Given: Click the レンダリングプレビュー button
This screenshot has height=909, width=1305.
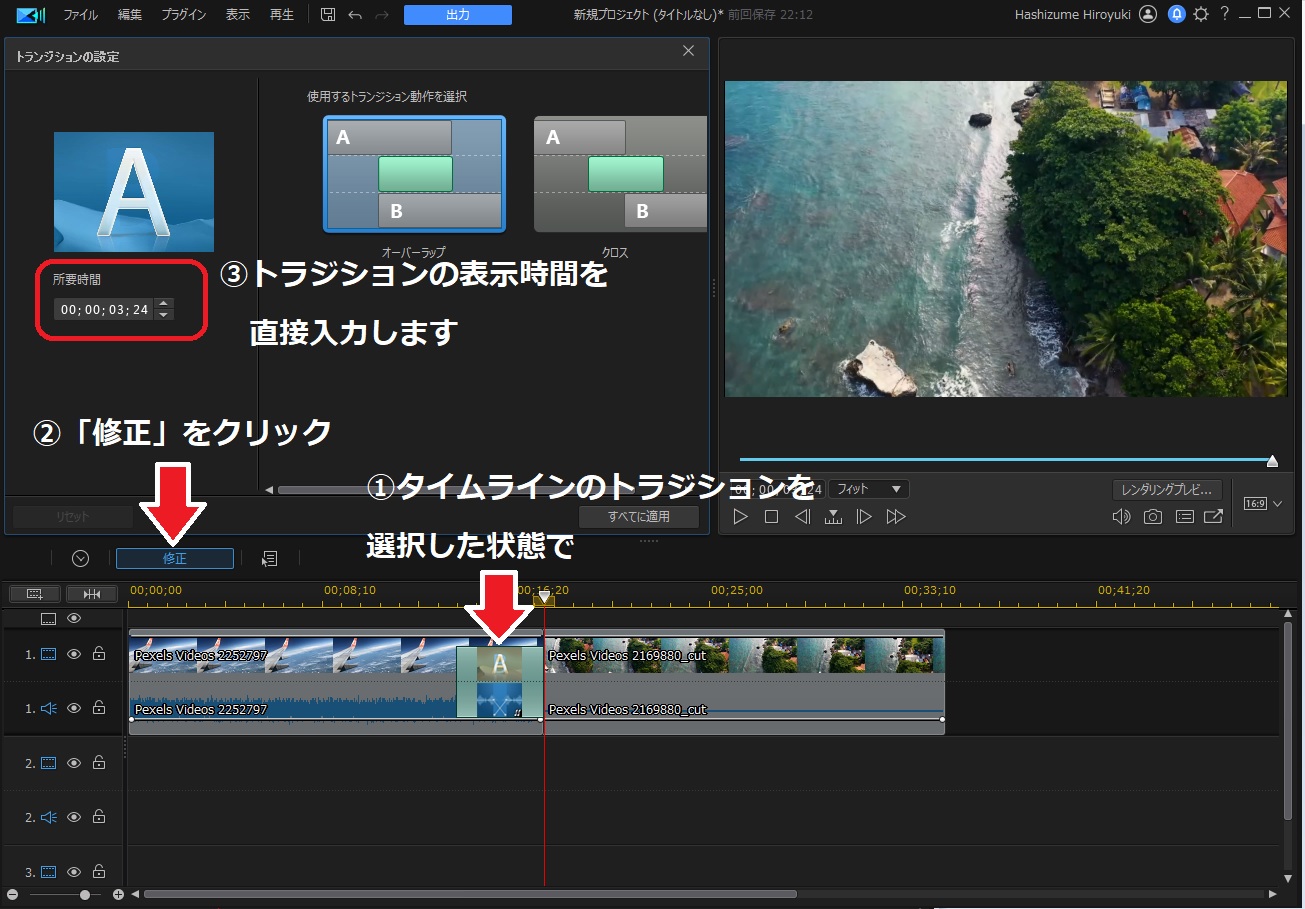Looking at the screenshot, I should [1168, 490].
